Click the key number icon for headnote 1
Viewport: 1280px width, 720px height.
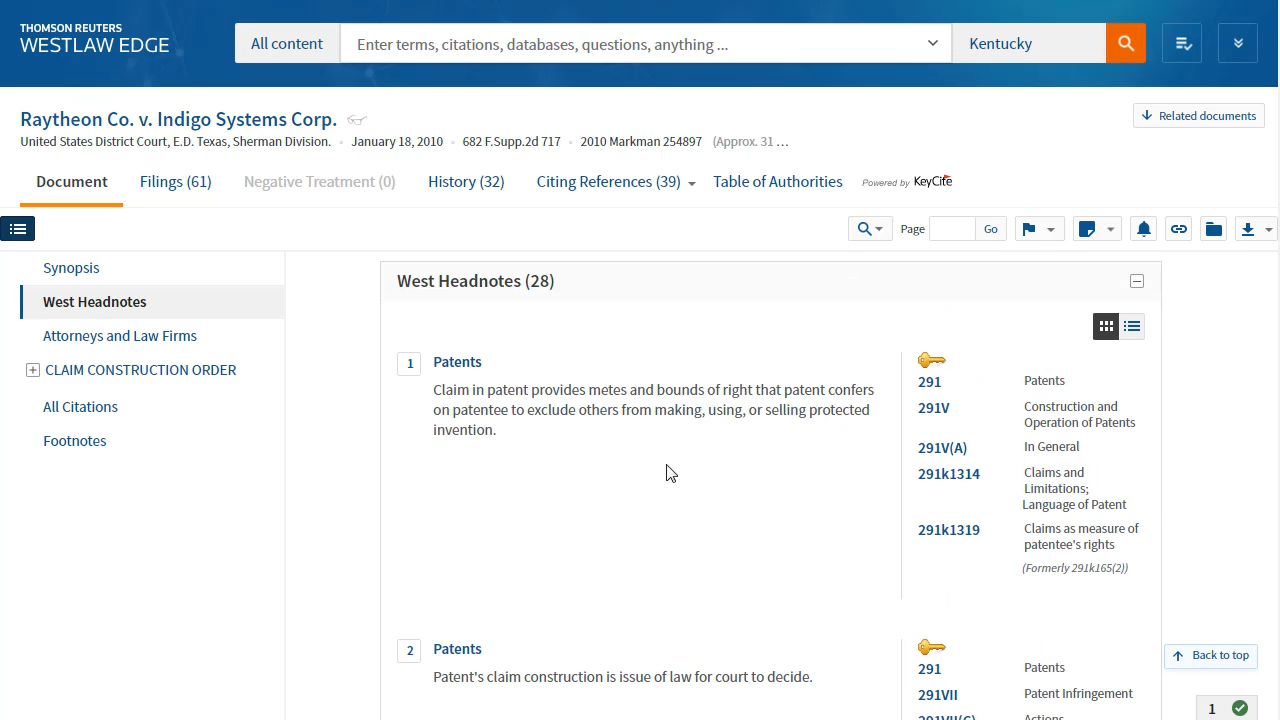click(931, 360)
